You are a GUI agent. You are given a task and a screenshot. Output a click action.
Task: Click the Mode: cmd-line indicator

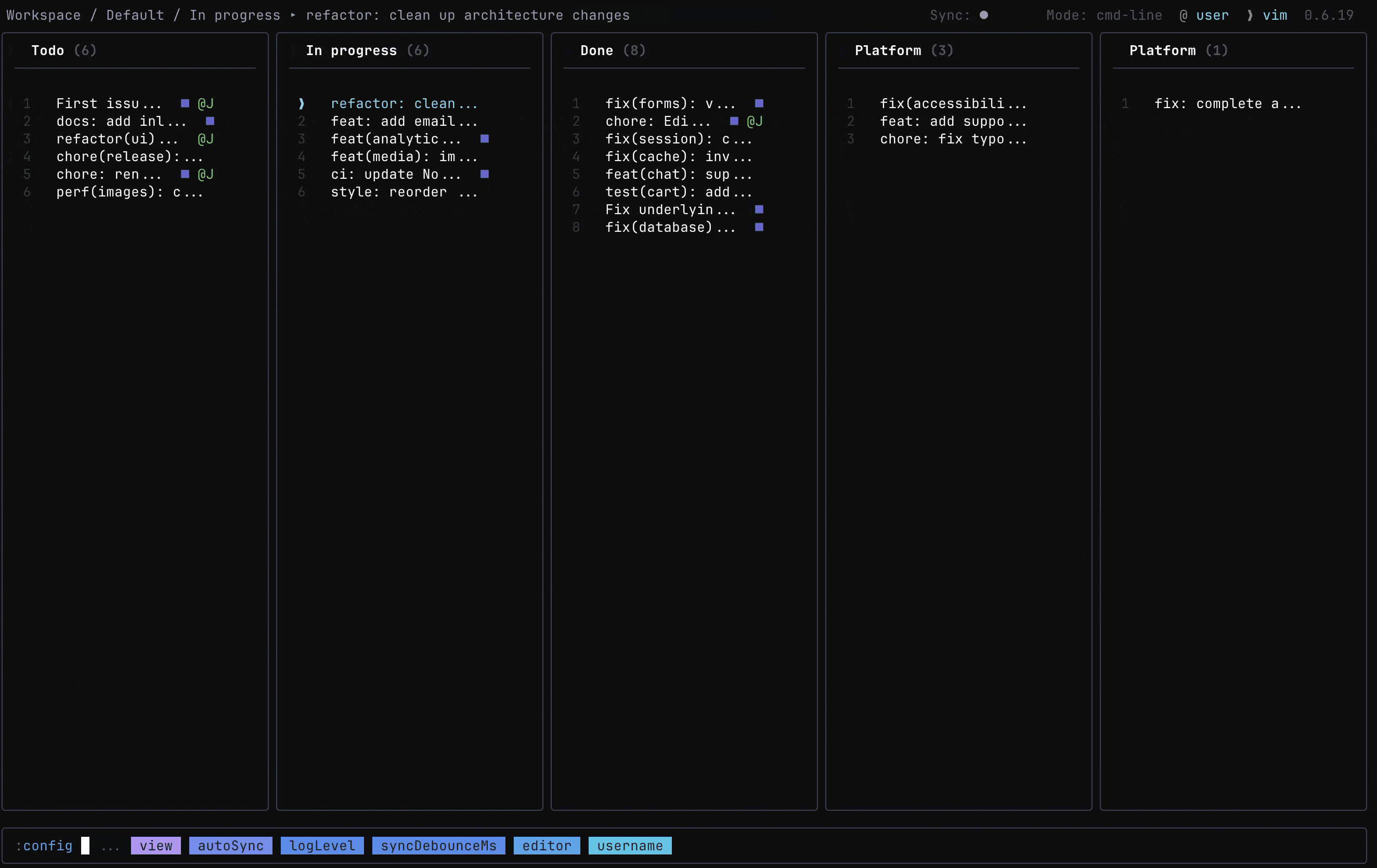(x=1103, y=16)
